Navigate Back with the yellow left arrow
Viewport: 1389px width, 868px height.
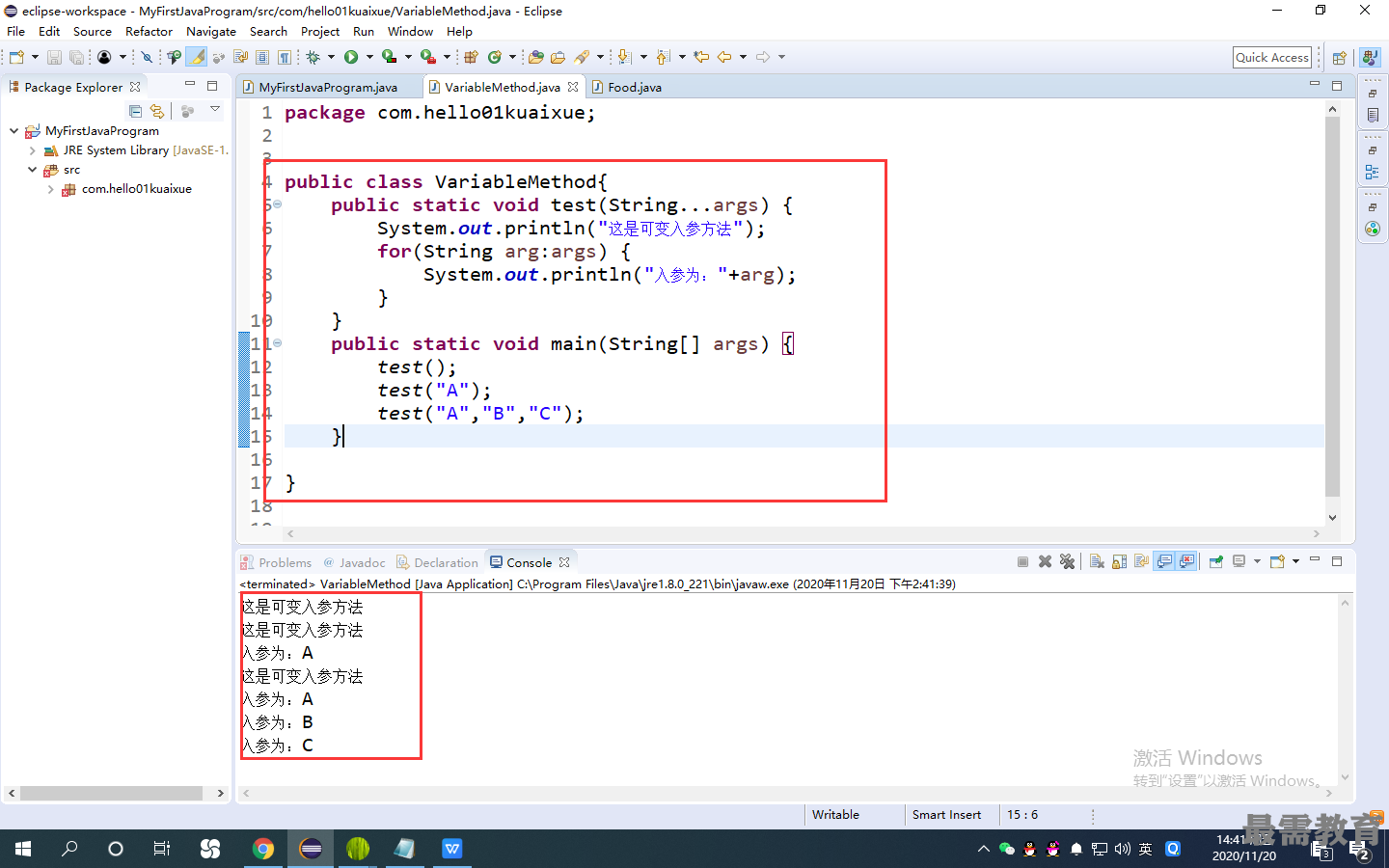(x=724, y=57)
